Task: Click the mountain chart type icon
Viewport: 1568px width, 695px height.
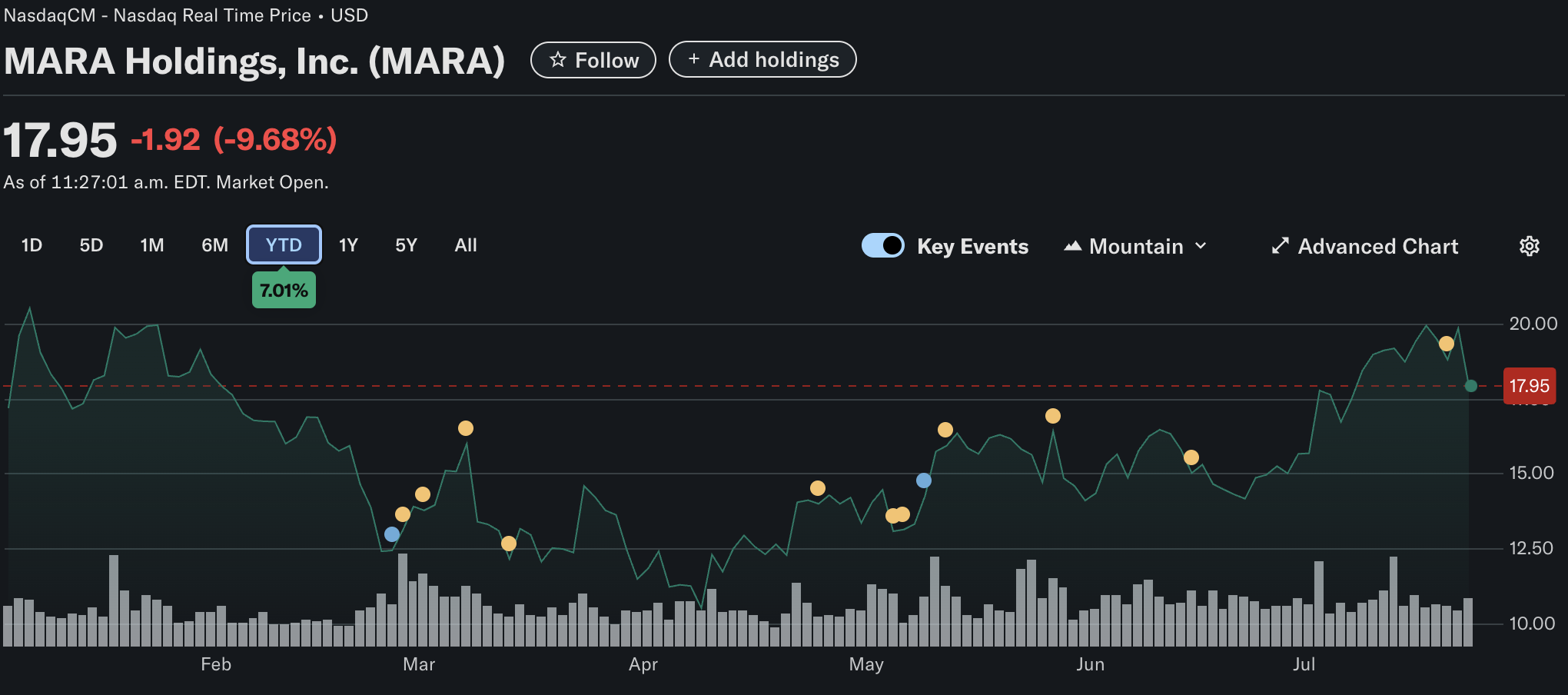Action: tap(1072, 246)
